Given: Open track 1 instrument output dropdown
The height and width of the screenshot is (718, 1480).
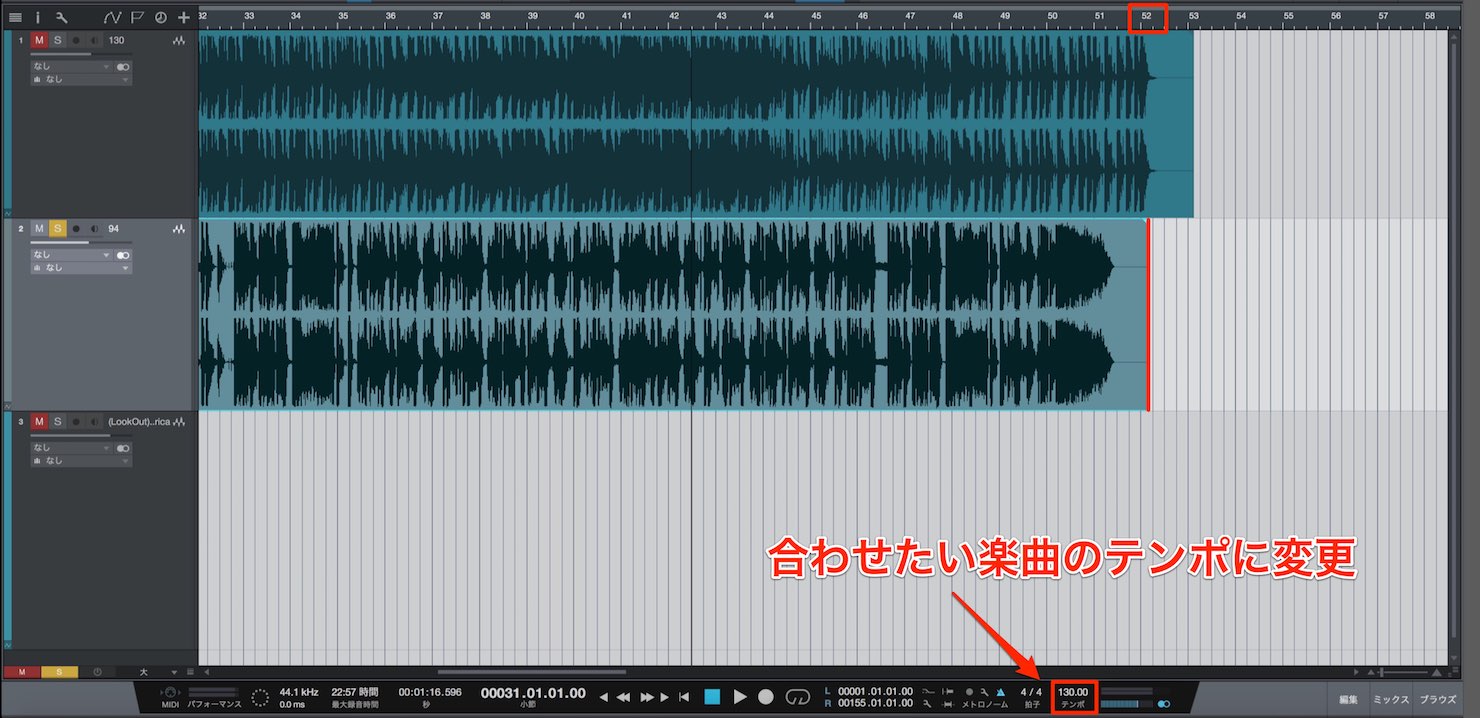Looking at the screenshot, I should 81,79.
